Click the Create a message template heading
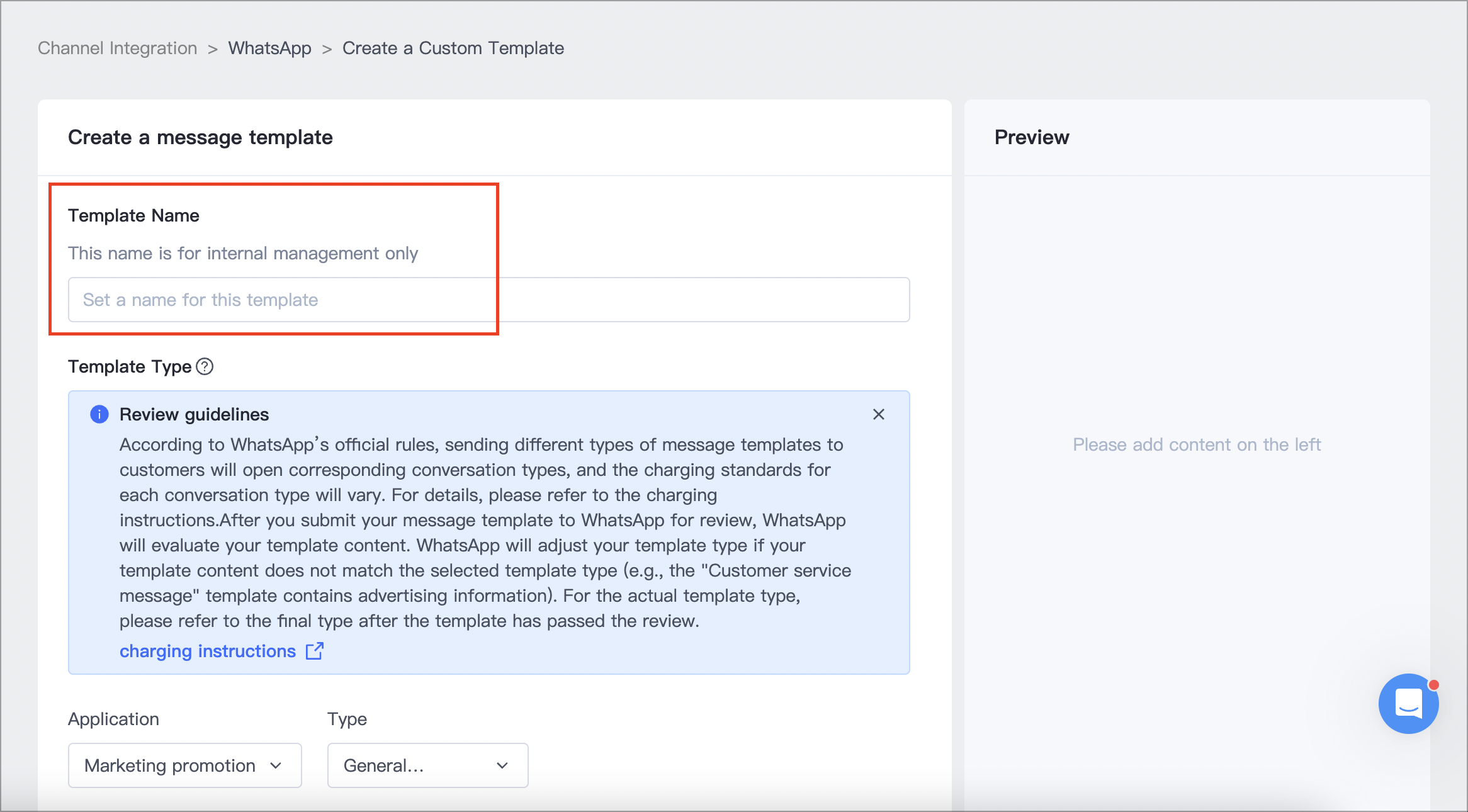Viewport: 1468px width, 812px height. (x=200, y=137)
